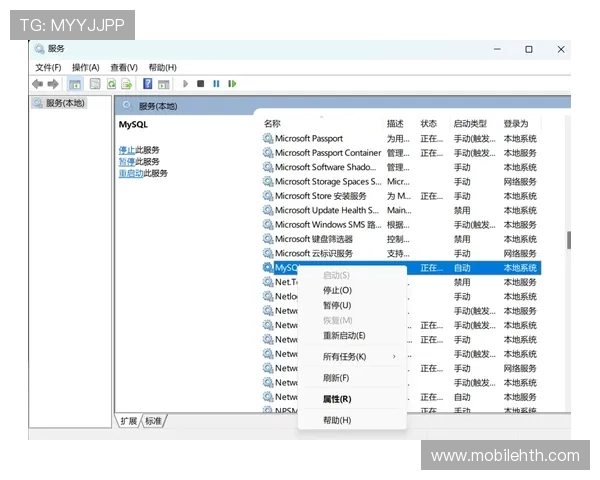This screenshot has height=480, width=600.
Task: Click the gear icon beside Microsoft Store 安装服务
Action: click(268, 196)
